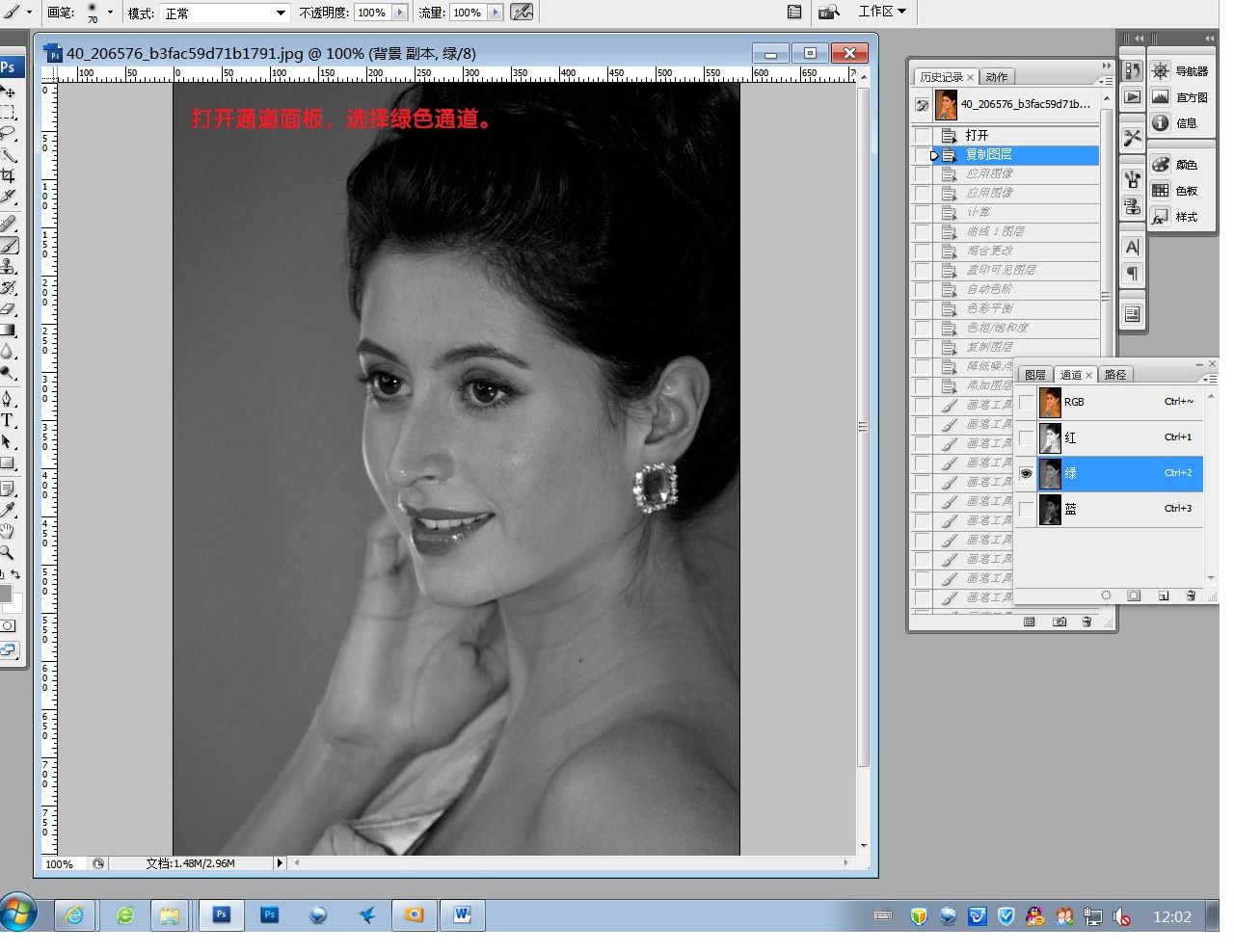Open the 直方图 (Histogram) panel
The height and width of the screenshot is (952, 1234).
[1181, 97]
